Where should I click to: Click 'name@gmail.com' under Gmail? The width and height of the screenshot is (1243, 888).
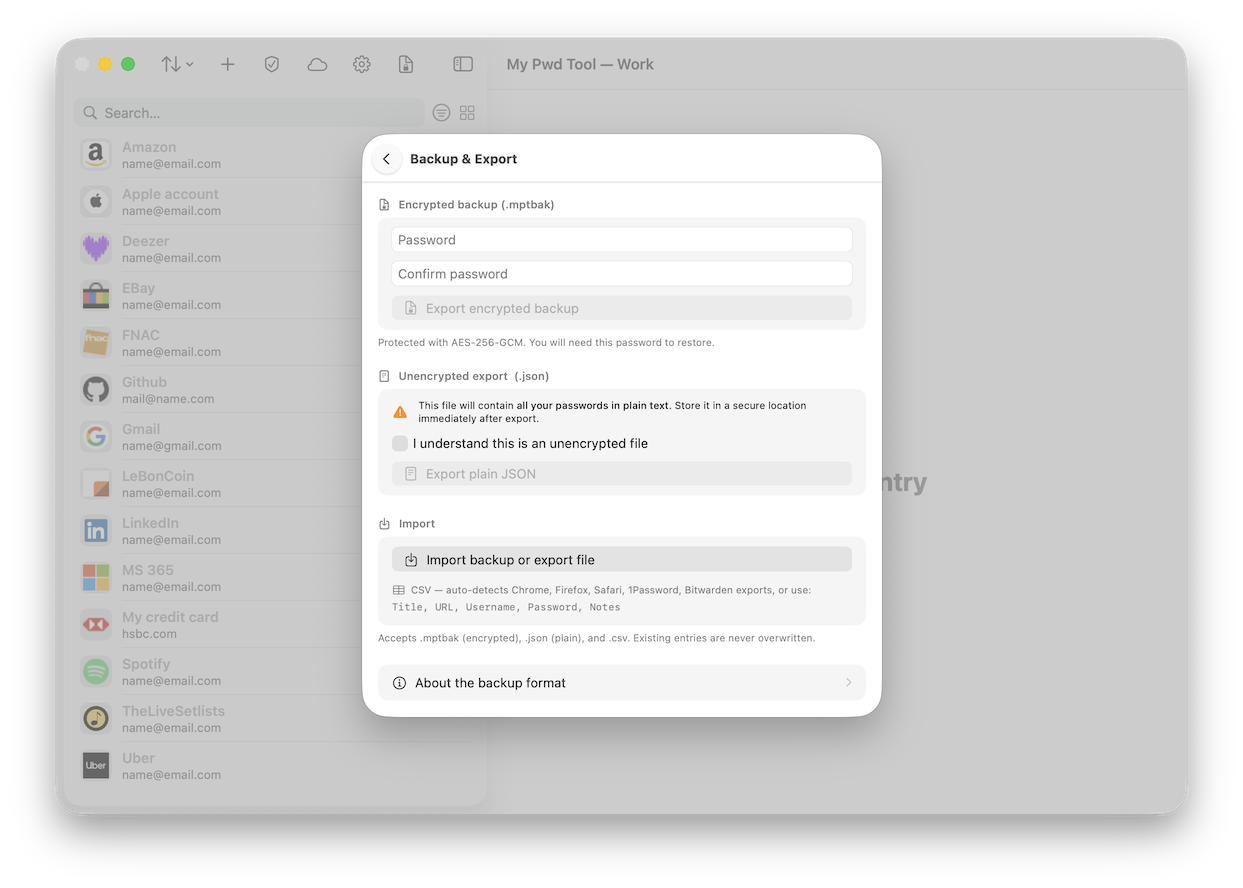coord(171,446)
